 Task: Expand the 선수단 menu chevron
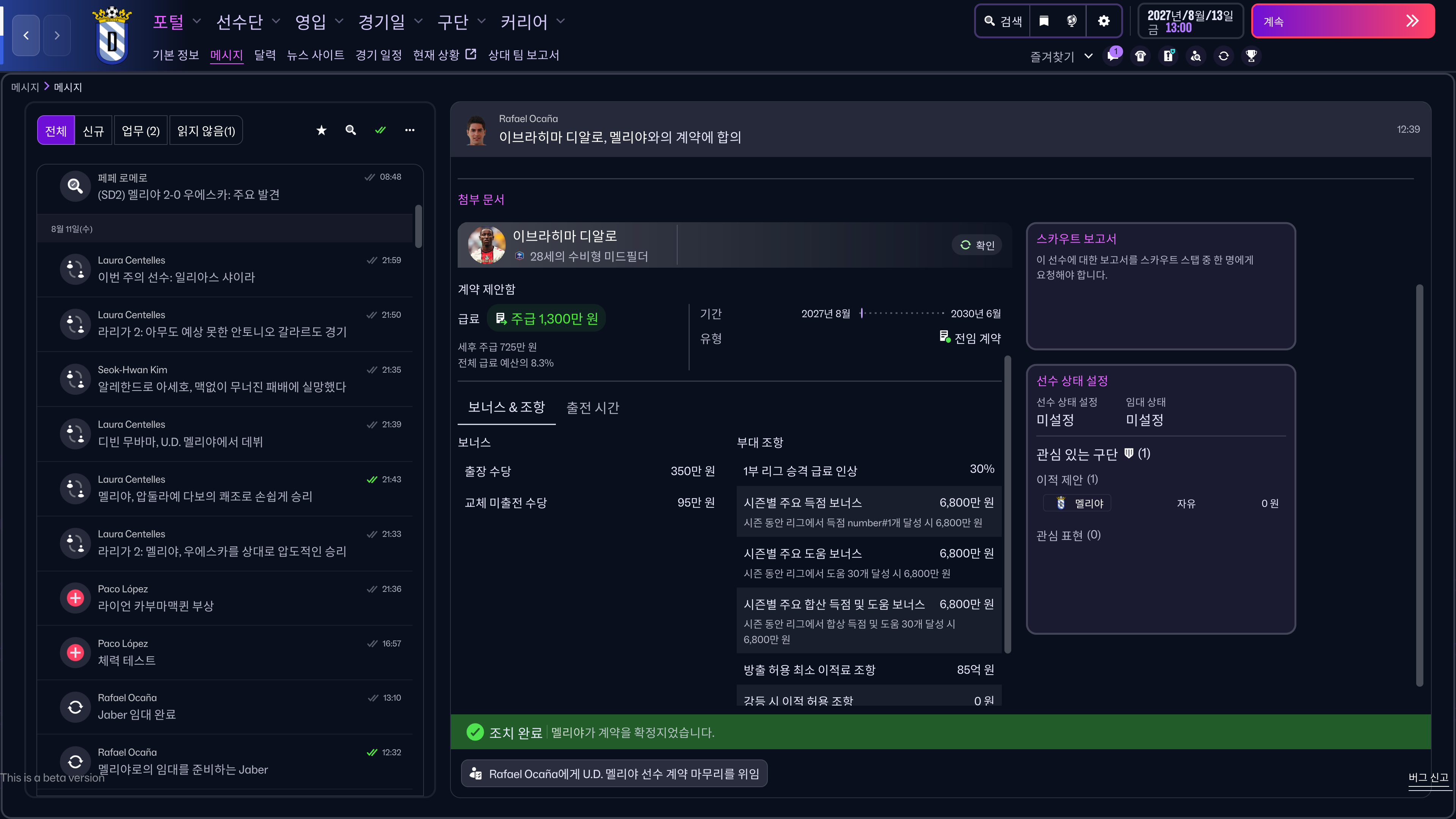pos(276,22)
